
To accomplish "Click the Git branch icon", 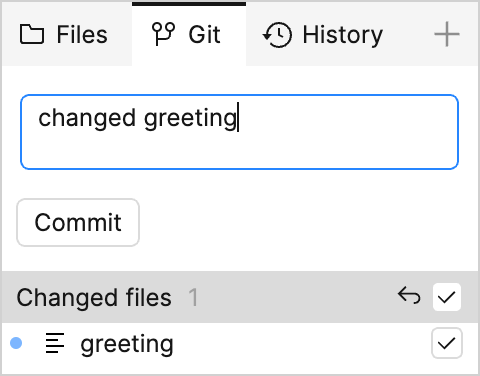I will click(163, 34).
